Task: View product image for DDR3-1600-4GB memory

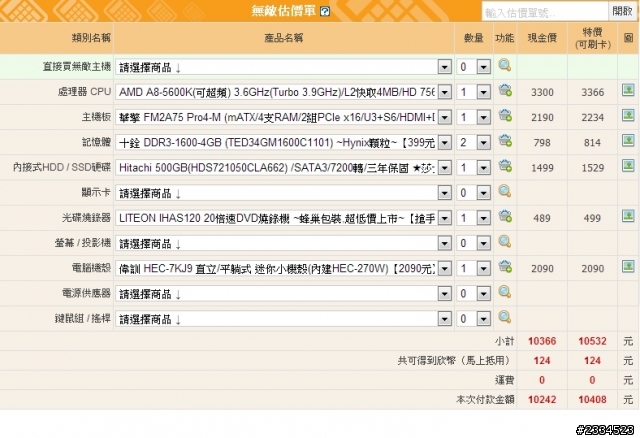Action: point(628,140)
